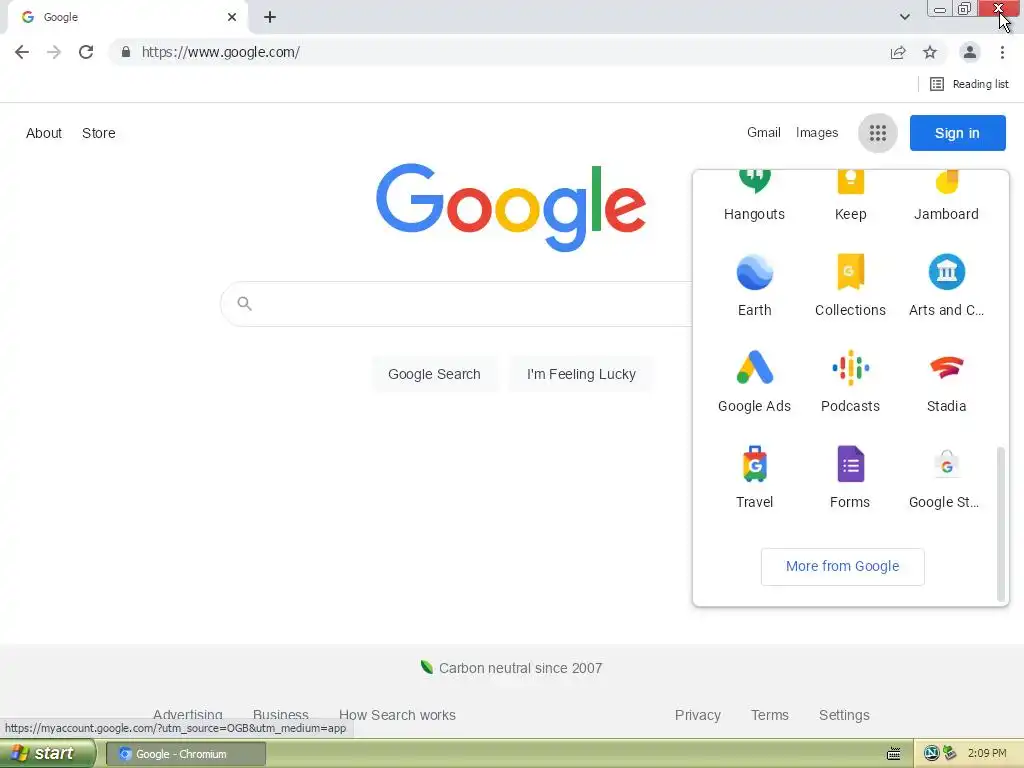1024x768 pixels.
Task: Open the Settings footer menu
Action: point(844,715)
